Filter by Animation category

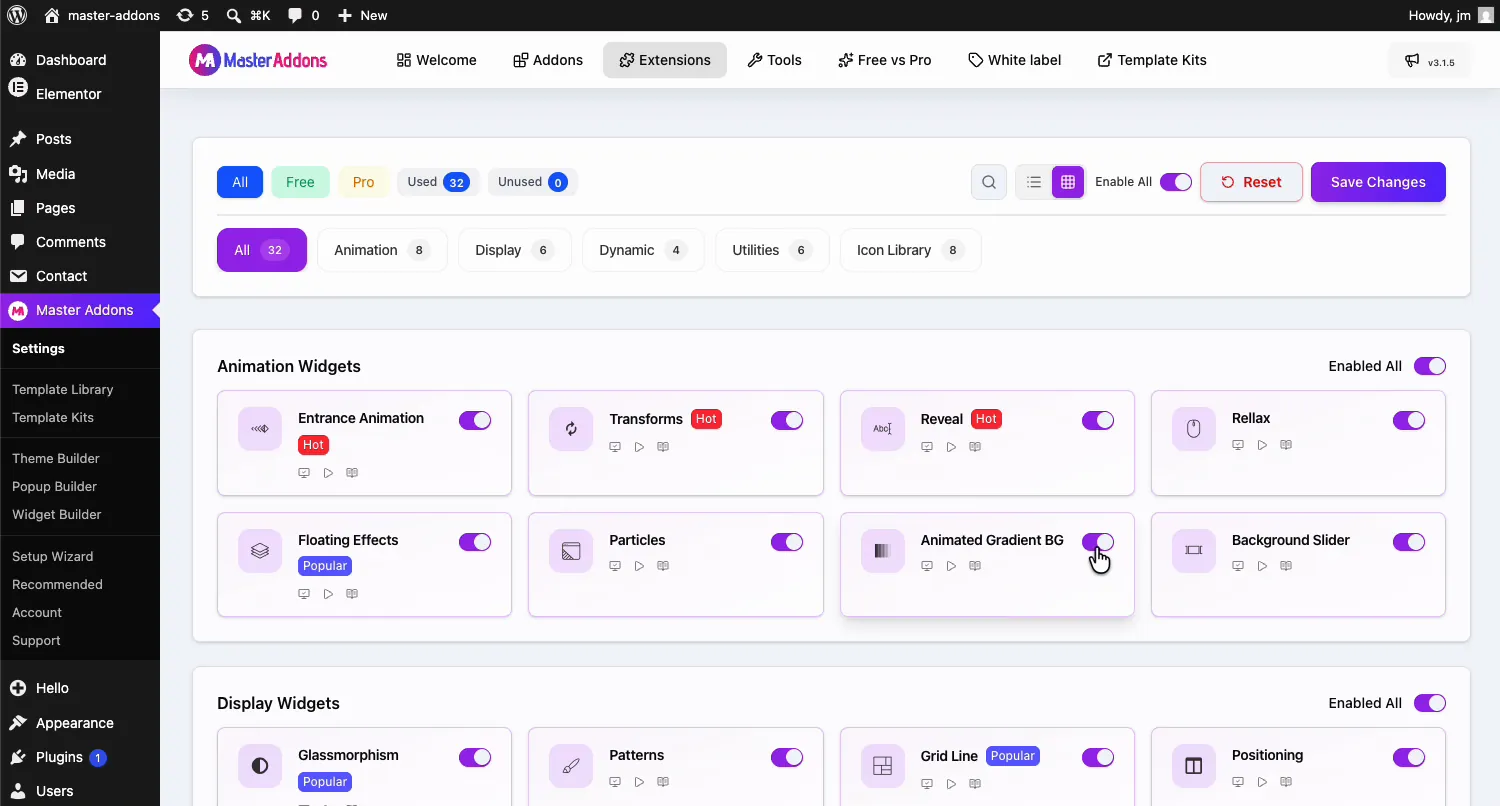[x=382, y=250]
